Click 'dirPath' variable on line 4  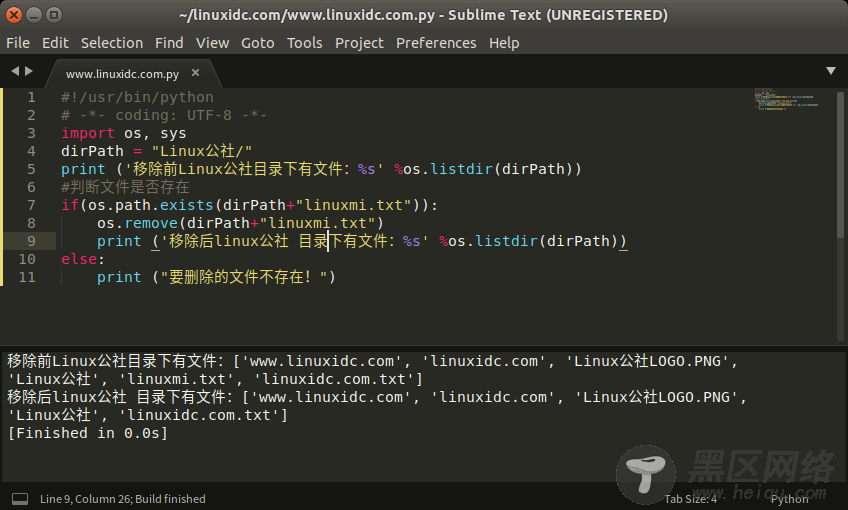[92, 151]
